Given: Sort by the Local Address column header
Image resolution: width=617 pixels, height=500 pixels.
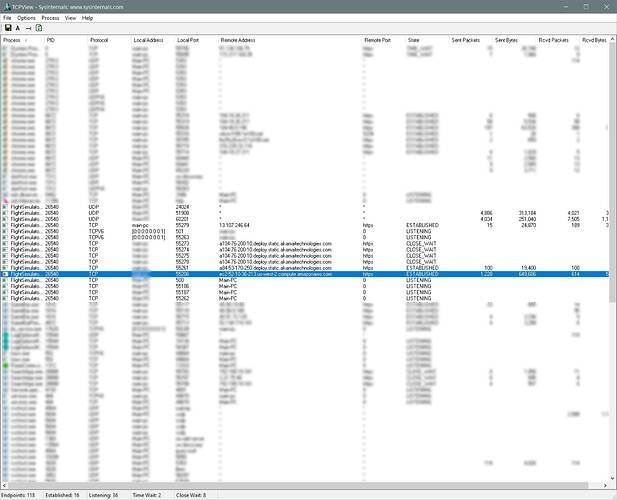Looking at the screenshot, I should (x=153, y=40).
